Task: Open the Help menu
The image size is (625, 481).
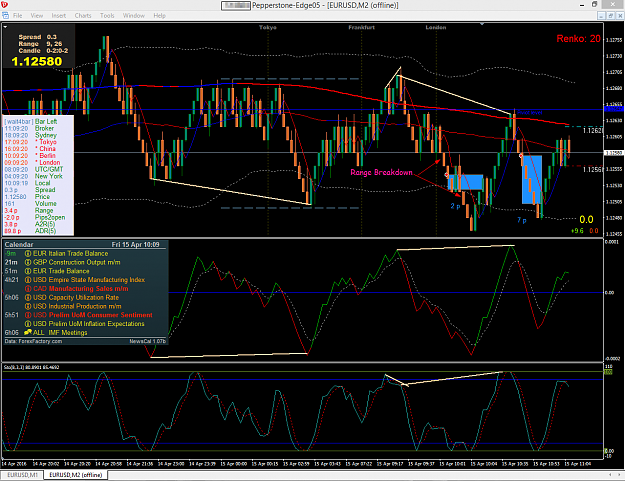Action: point(159,16)
